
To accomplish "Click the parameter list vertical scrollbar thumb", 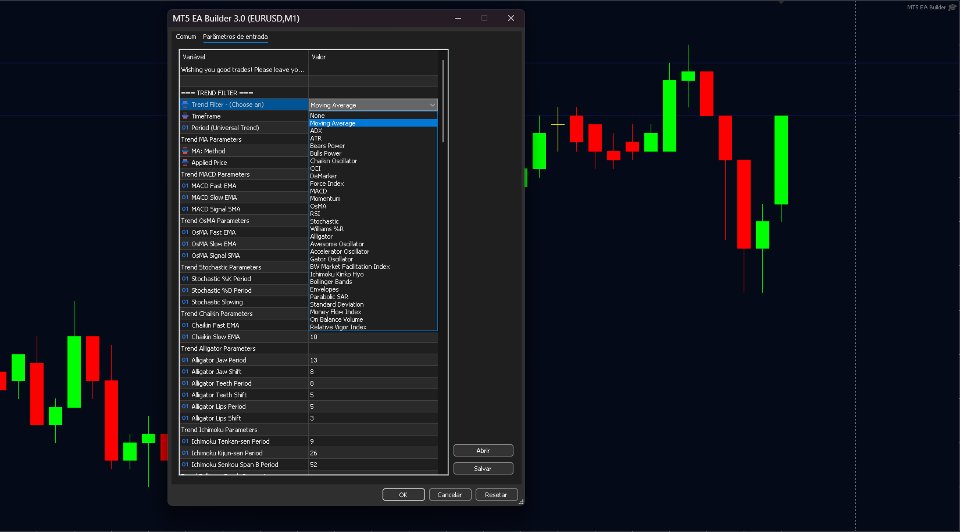I will (443, 101).
